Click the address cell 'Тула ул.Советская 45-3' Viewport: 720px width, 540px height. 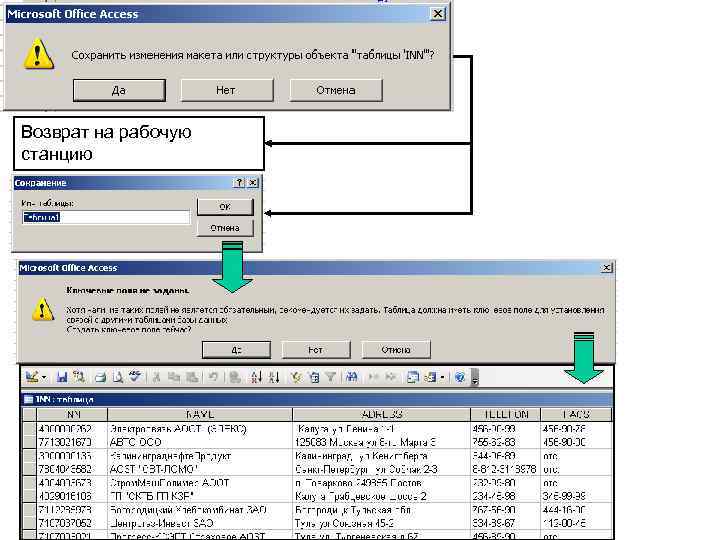click(382, 523)
